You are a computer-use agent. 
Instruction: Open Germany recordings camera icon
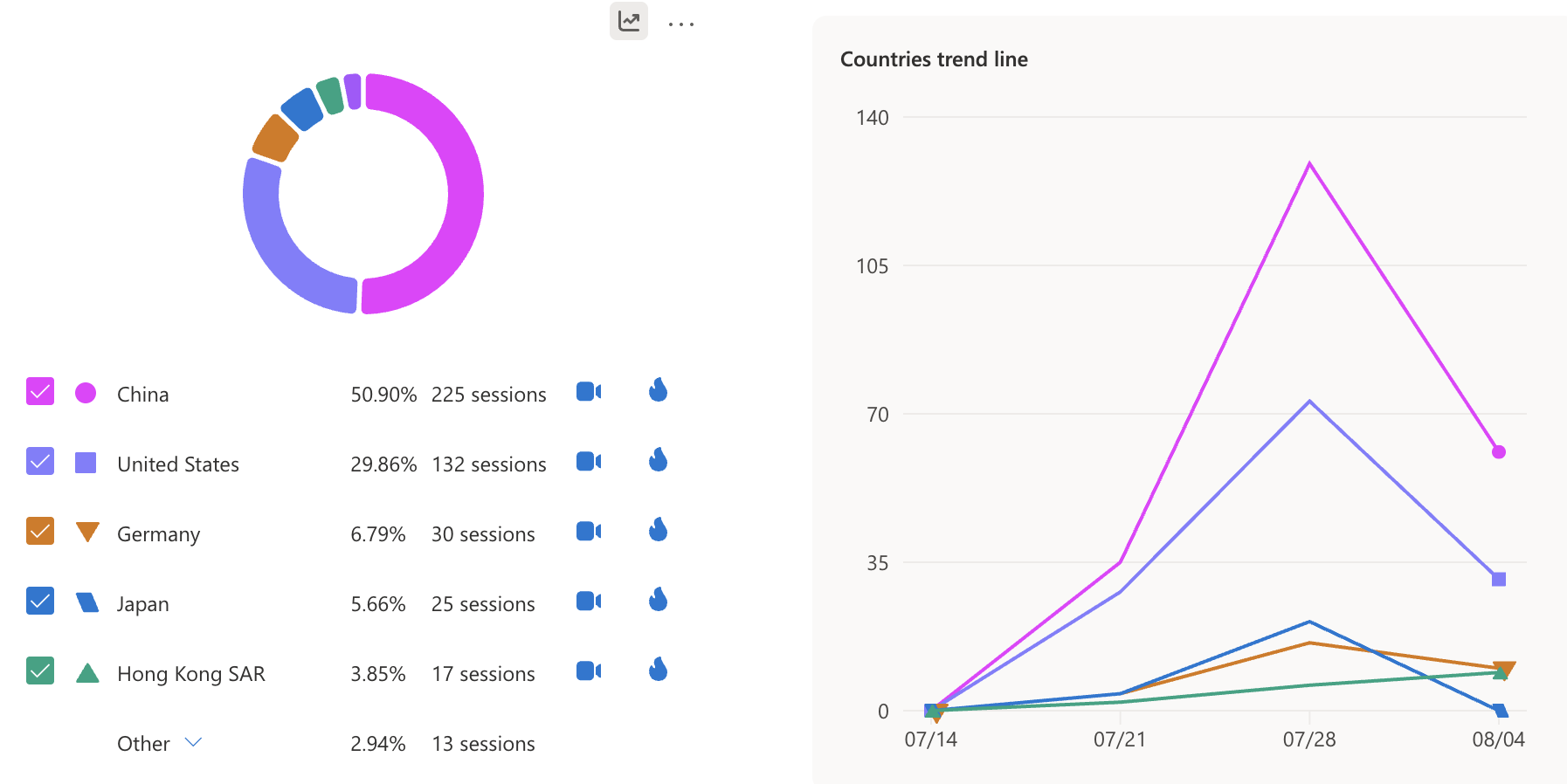coord(589,532)
